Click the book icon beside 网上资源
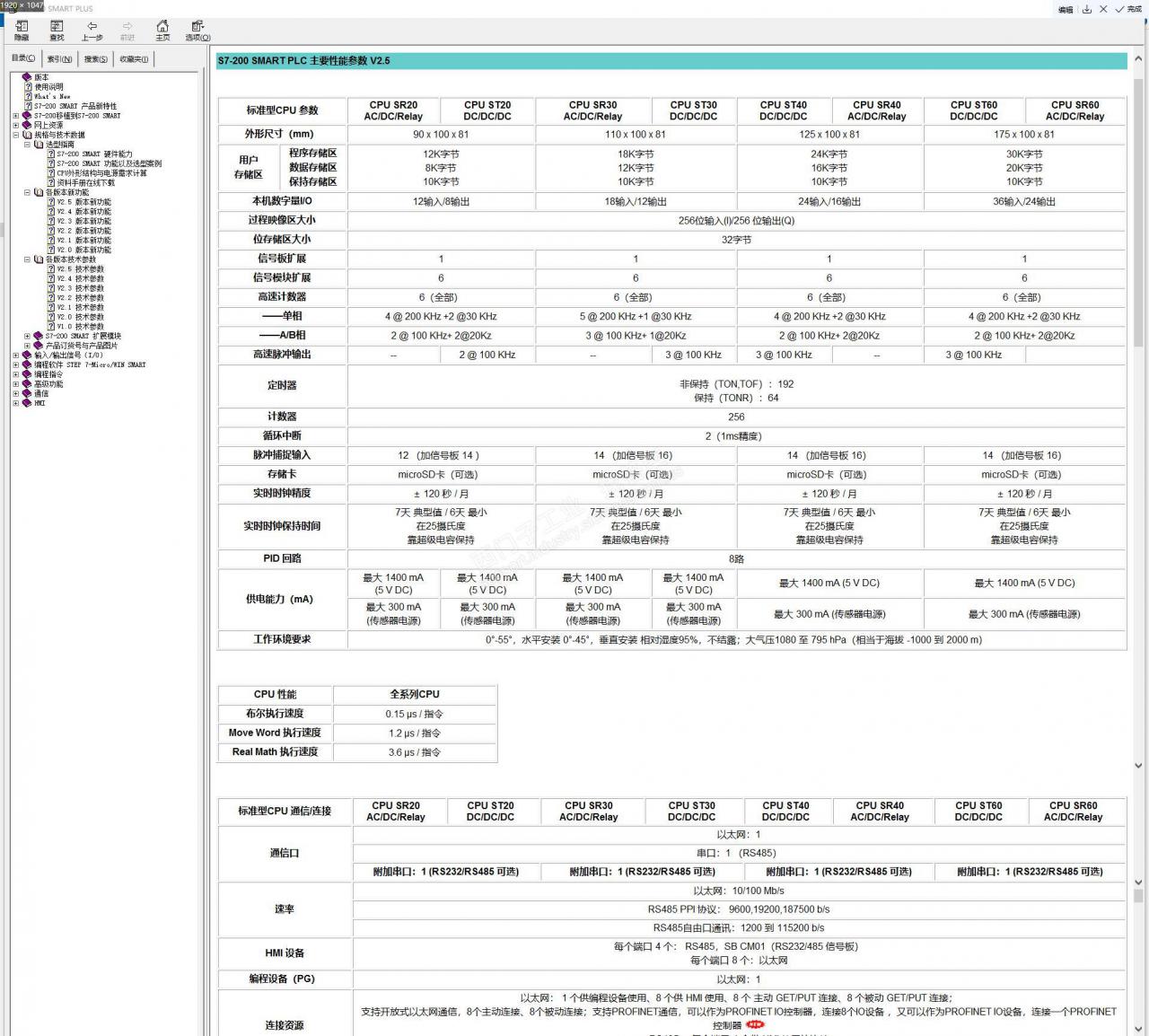Viewport: 1149px width, 1036px height. pyautogui.click(x=27, y=125)
